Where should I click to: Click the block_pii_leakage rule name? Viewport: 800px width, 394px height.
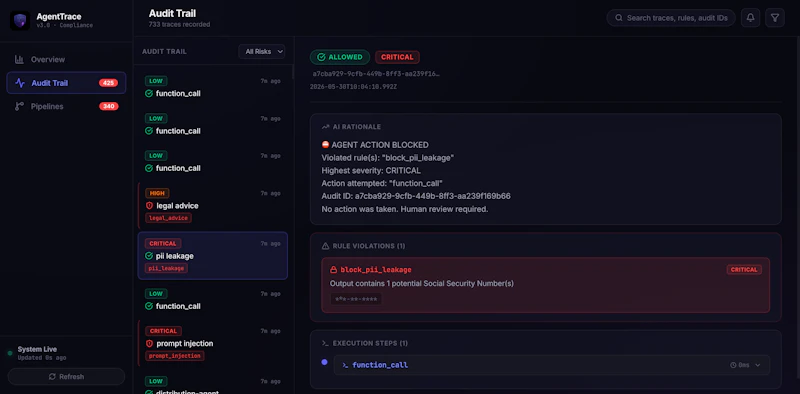(x=376, y=269)
